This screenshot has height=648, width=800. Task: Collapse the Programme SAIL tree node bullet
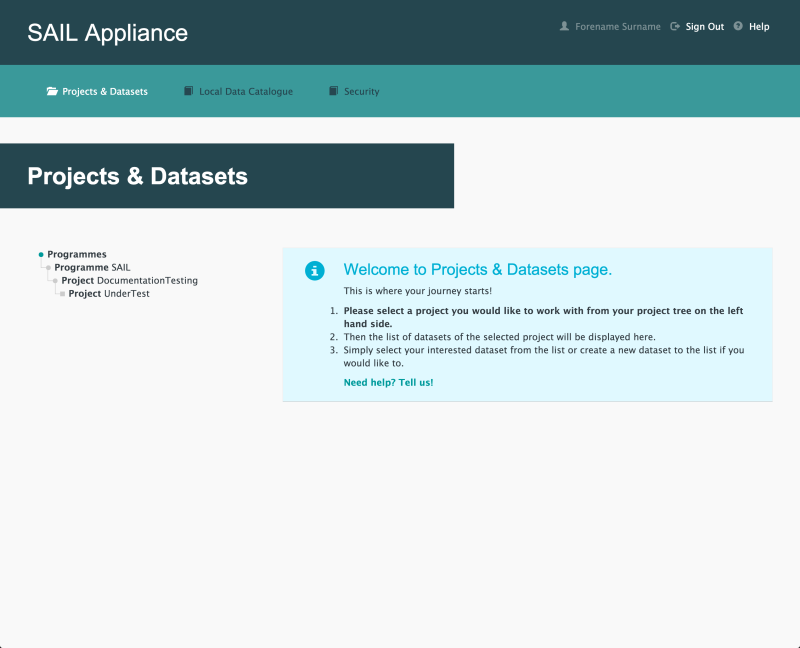point(48,268)
